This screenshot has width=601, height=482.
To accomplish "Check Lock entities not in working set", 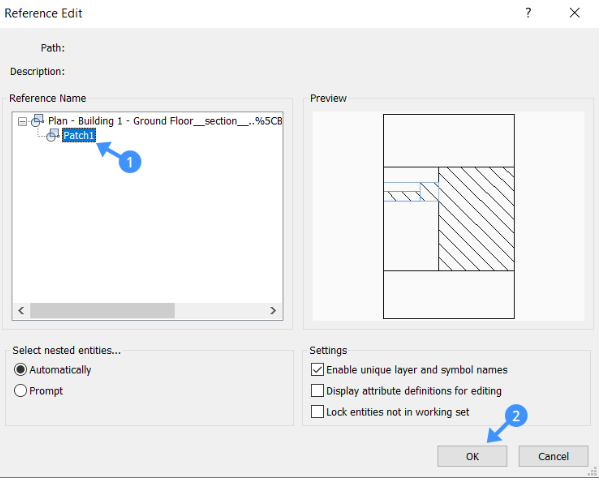I will tap(317, 412).
